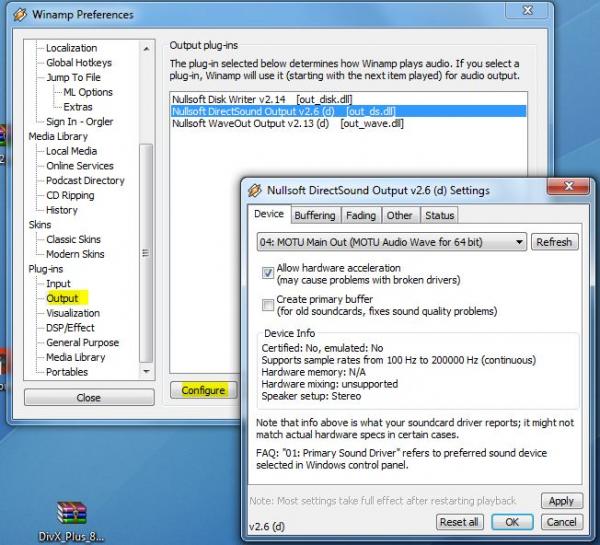The height and width of the screenshot is (545, 600).
Task: Switch to the Buffering tab
Action: click(x=315, y=215)
